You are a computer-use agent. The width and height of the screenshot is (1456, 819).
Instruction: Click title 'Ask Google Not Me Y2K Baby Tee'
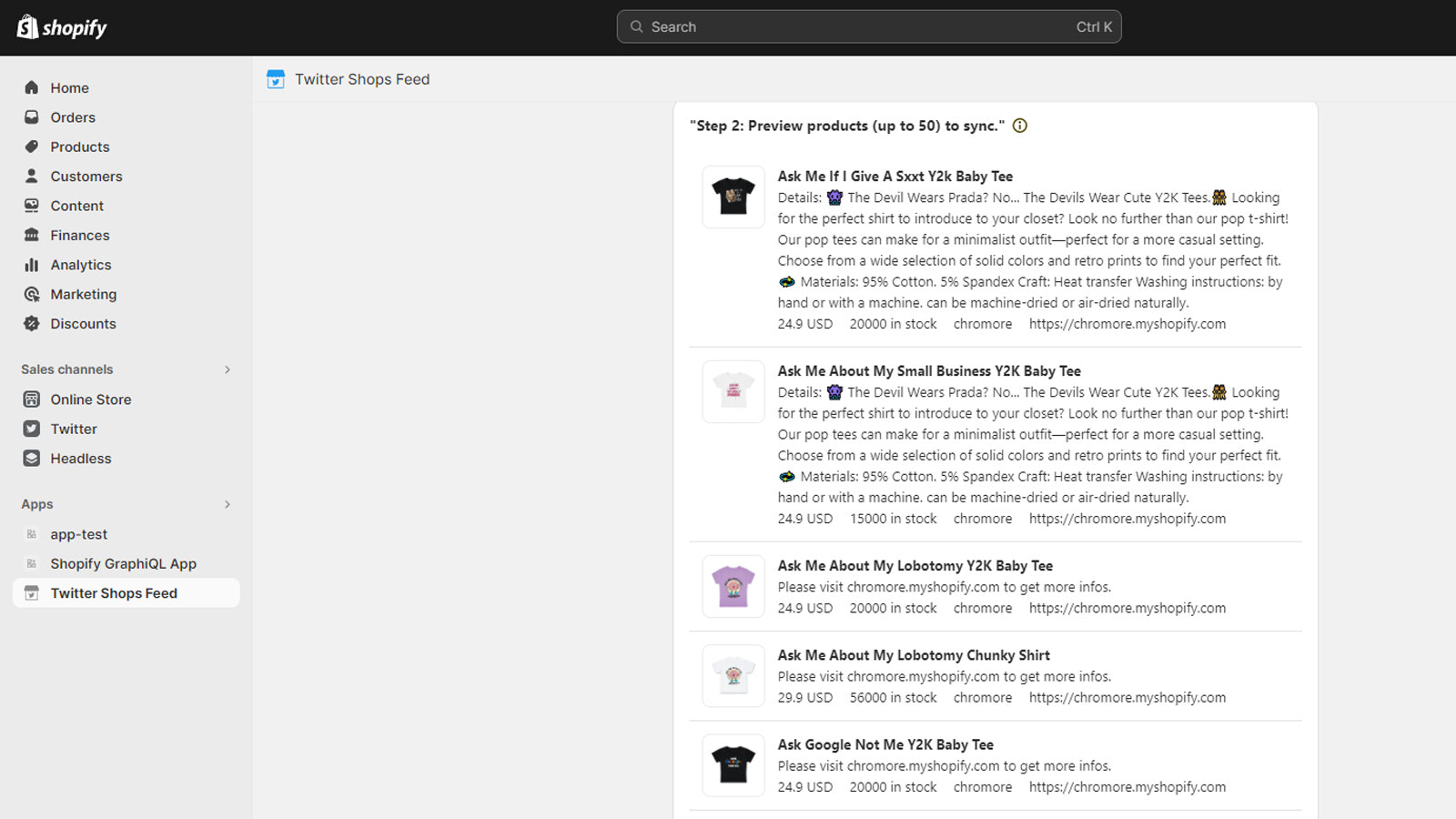pos(885,744)
